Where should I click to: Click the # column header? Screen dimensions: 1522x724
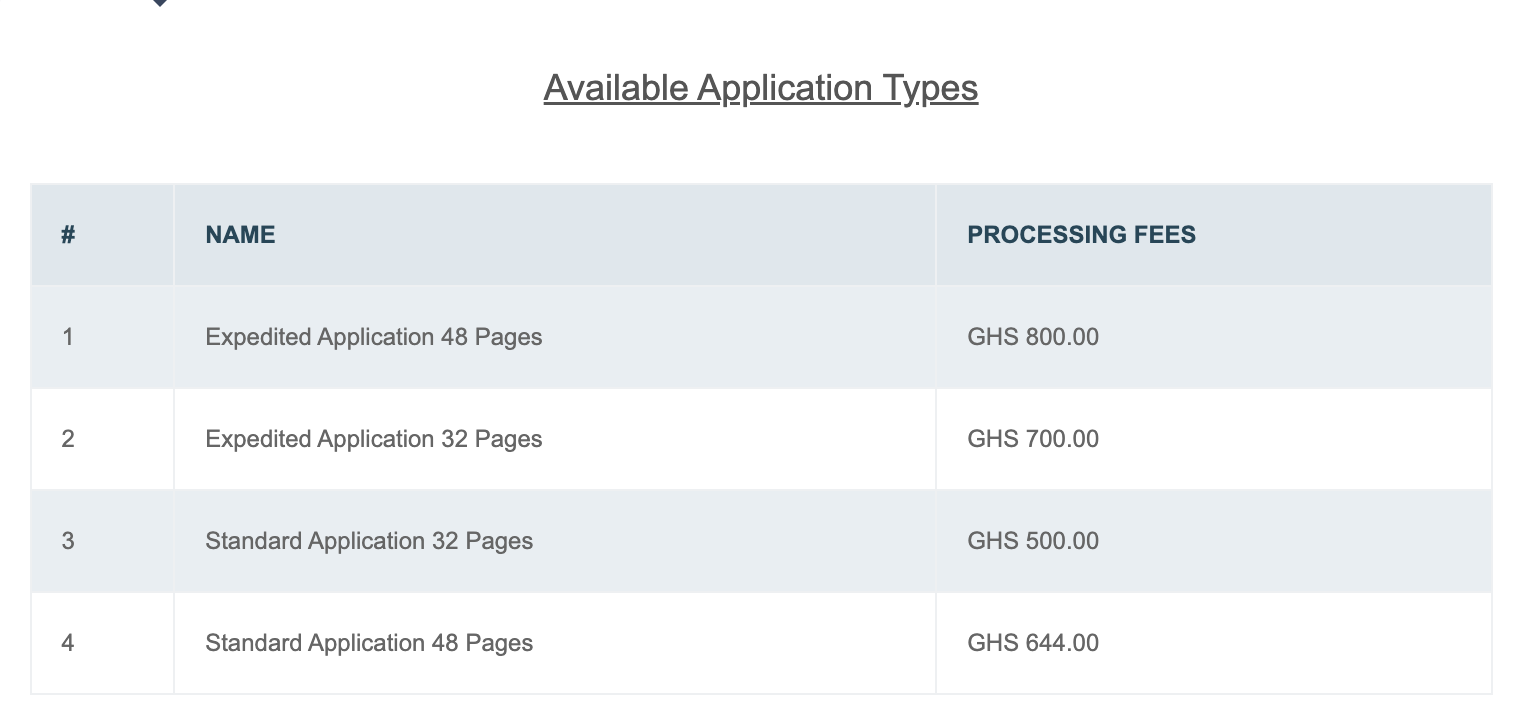pyautogui.click(x=68, y=234)
